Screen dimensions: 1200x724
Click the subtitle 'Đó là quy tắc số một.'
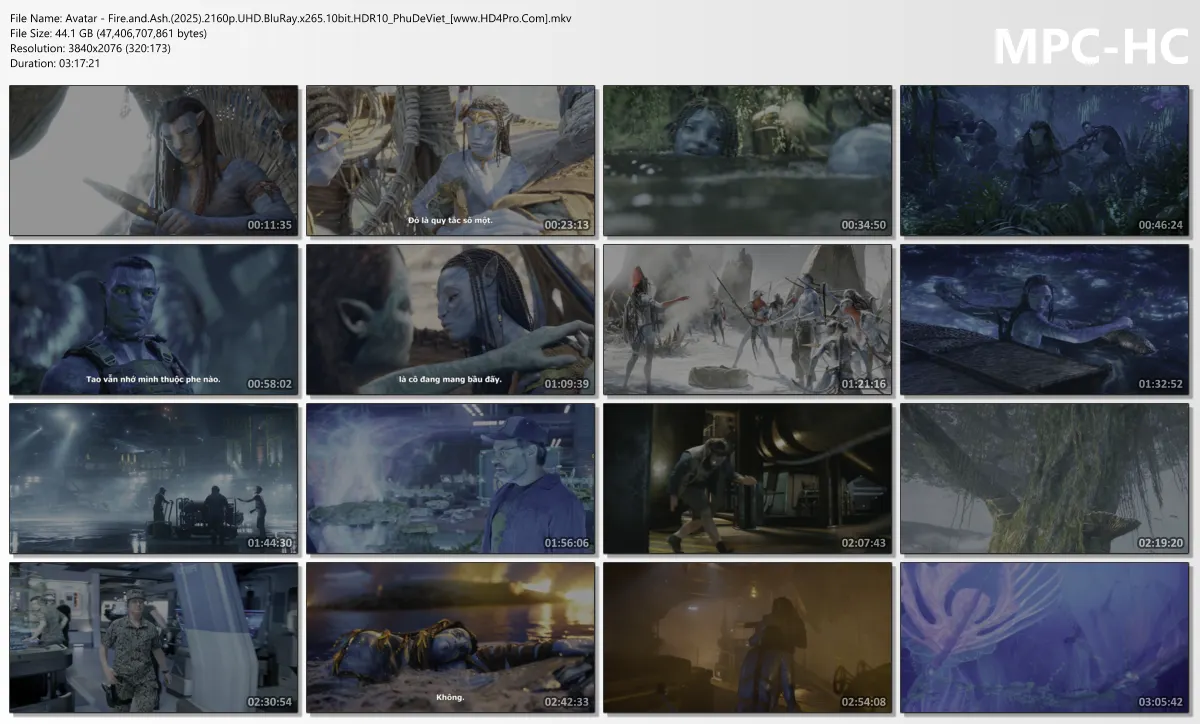[x=451, y=220]
